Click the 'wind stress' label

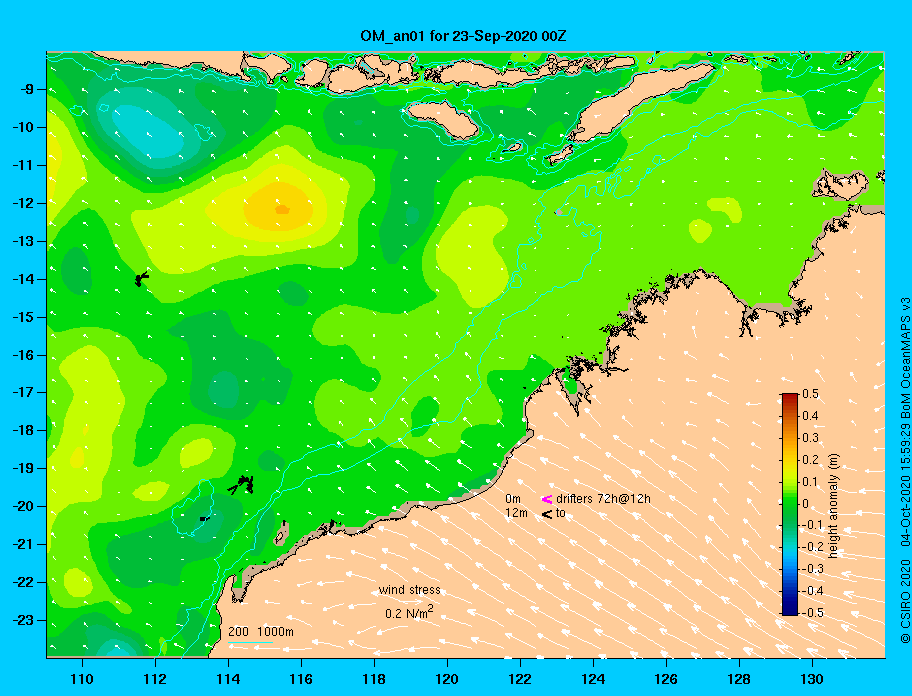409,590
